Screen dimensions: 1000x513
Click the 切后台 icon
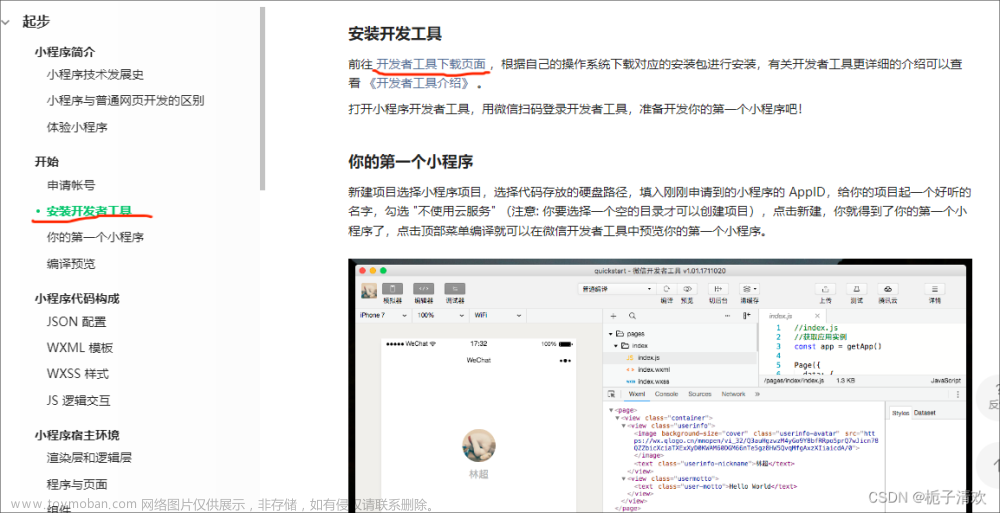[719, 288]
